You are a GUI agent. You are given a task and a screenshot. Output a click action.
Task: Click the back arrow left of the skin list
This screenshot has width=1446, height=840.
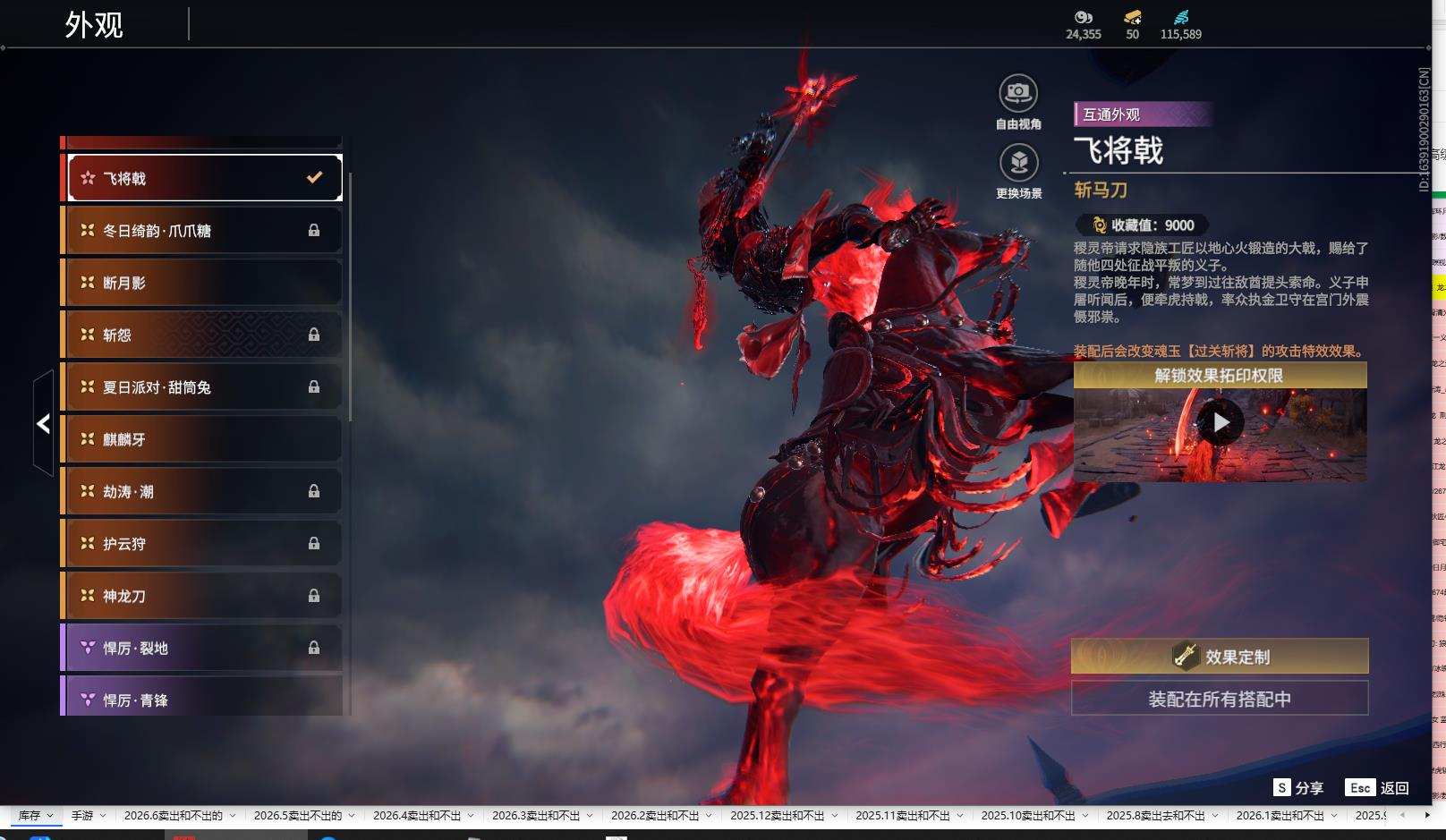click(x=43, y=423)
